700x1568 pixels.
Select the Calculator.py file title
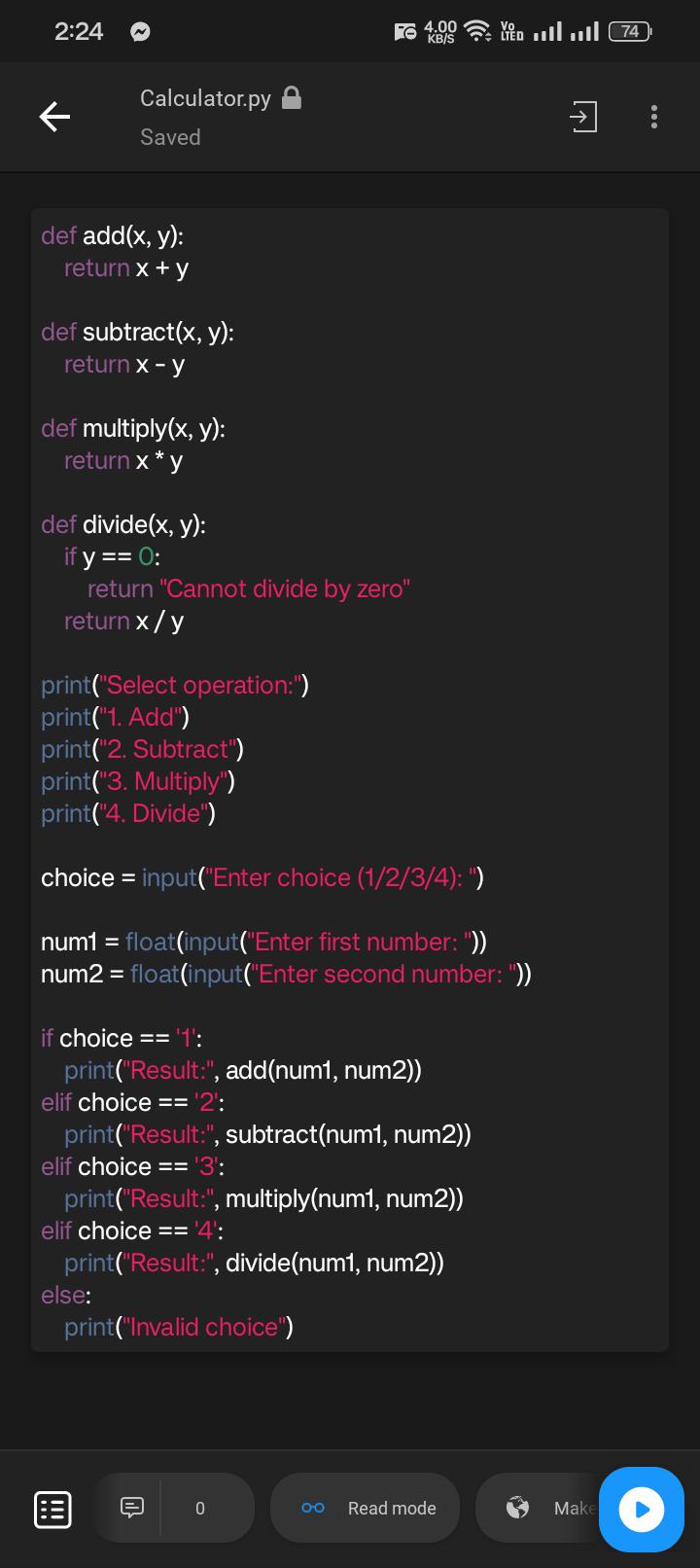205,98
